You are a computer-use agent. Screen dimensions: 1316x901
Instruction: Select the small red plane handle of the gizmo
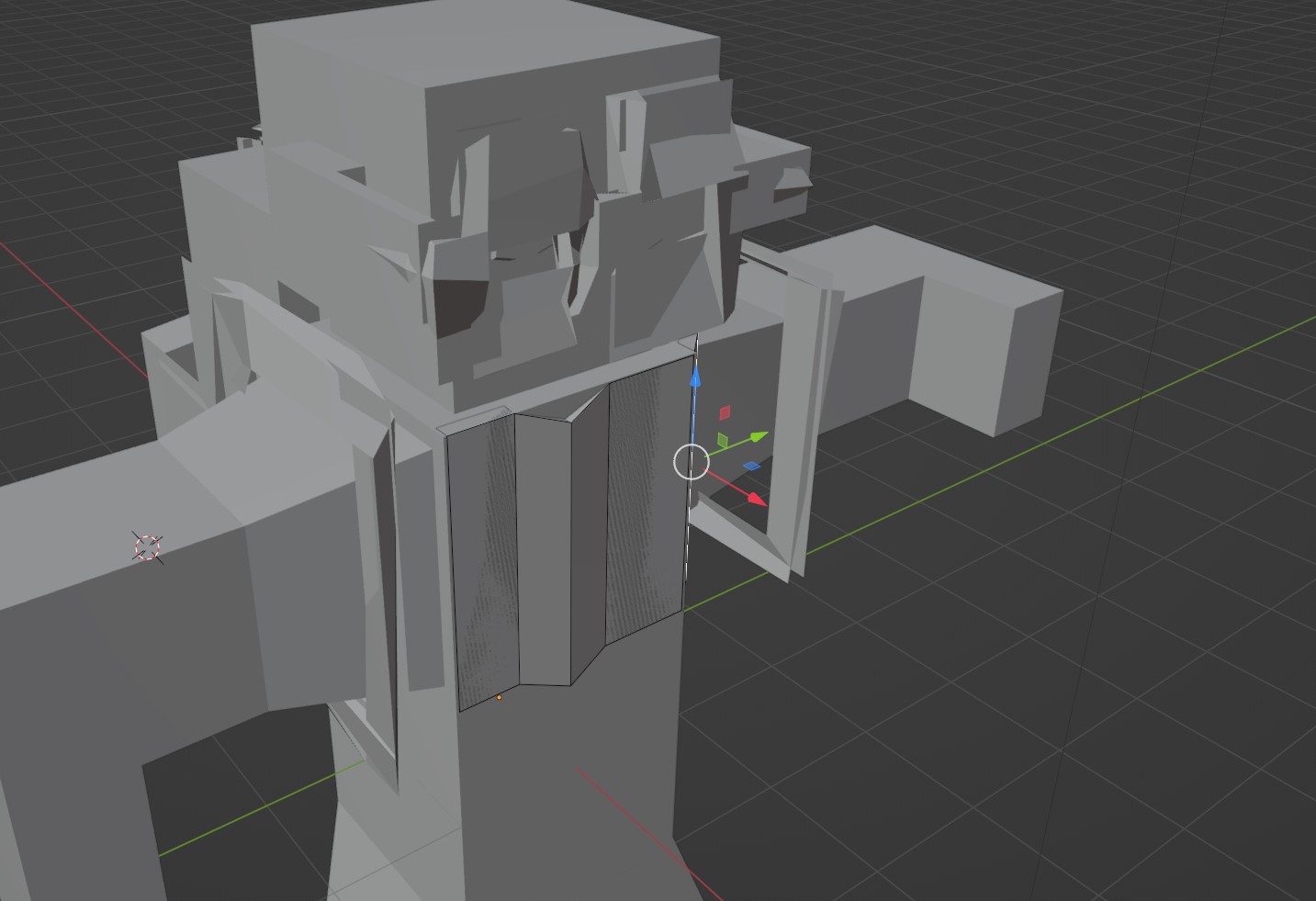tap(725, 412)
